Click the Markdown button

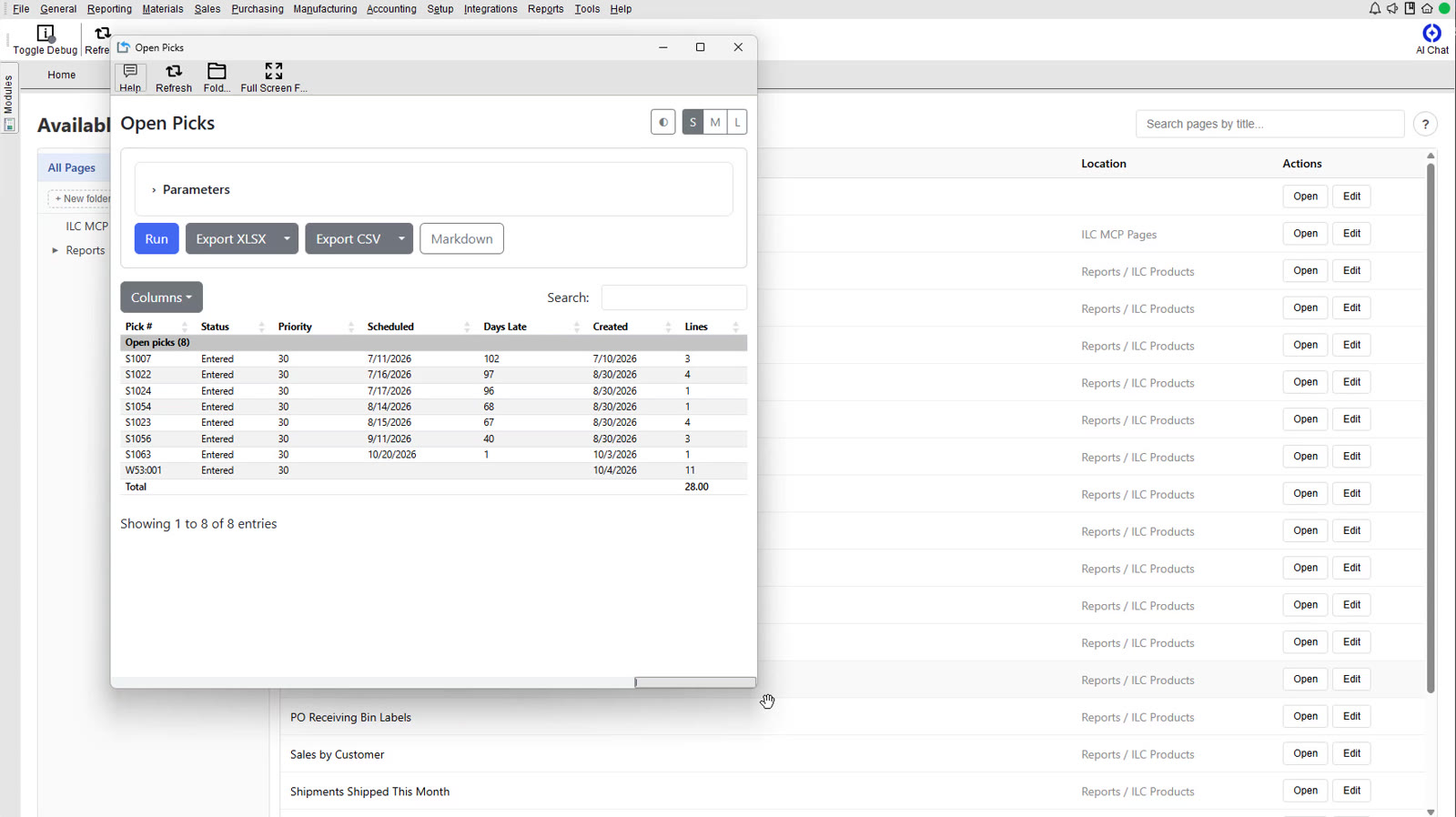(461, 238)
